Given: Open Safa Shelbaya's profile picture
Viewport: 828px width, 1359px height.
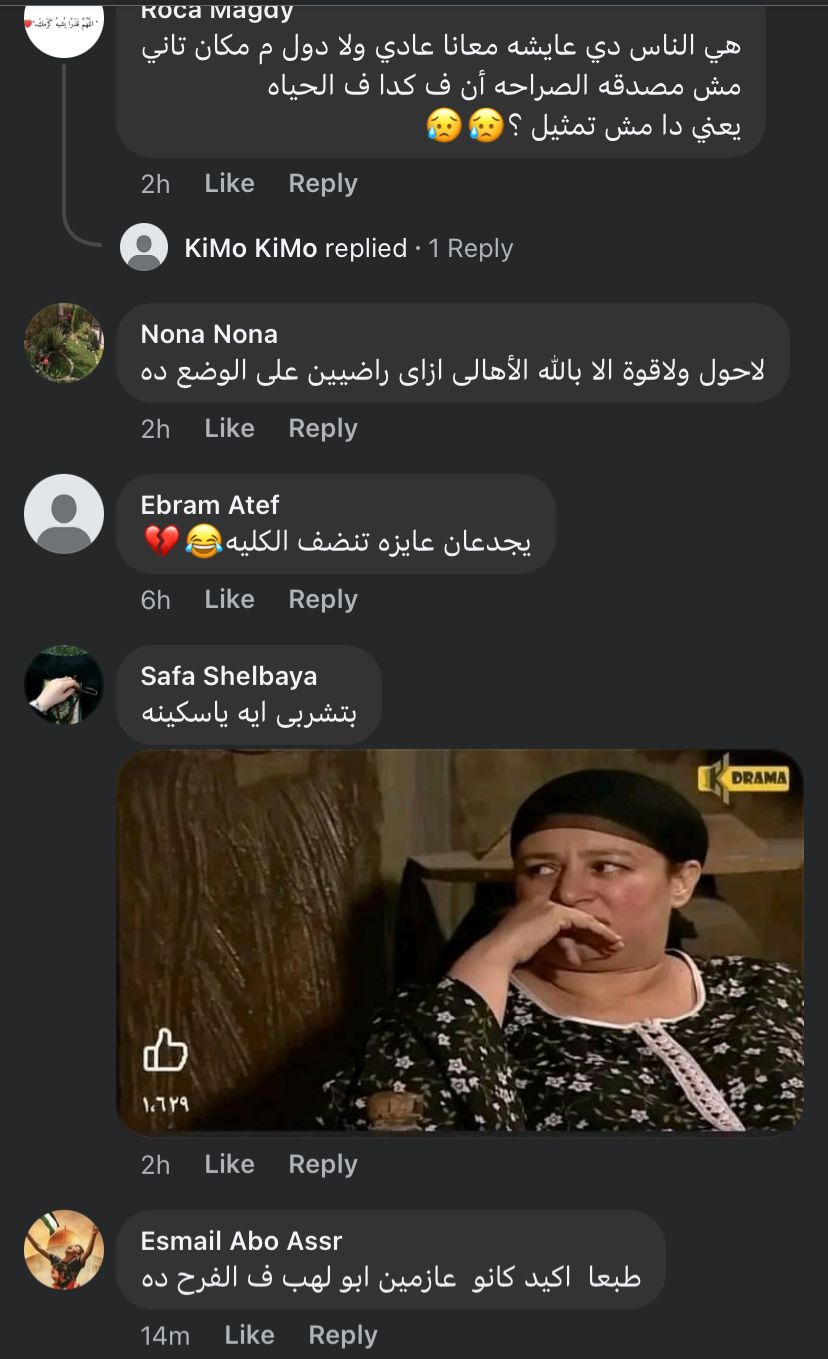Looking at the screenshot, I should point(64,685).
